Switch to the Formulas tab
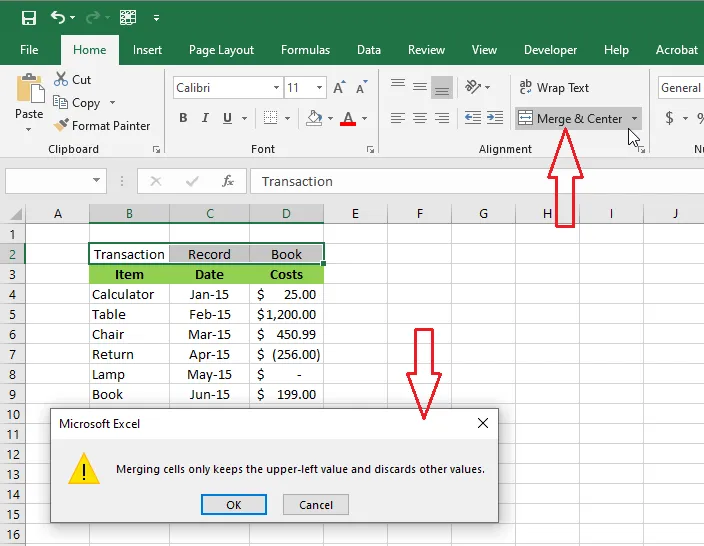Viewport: 704px width, 546px height. [x=305, y=50]
